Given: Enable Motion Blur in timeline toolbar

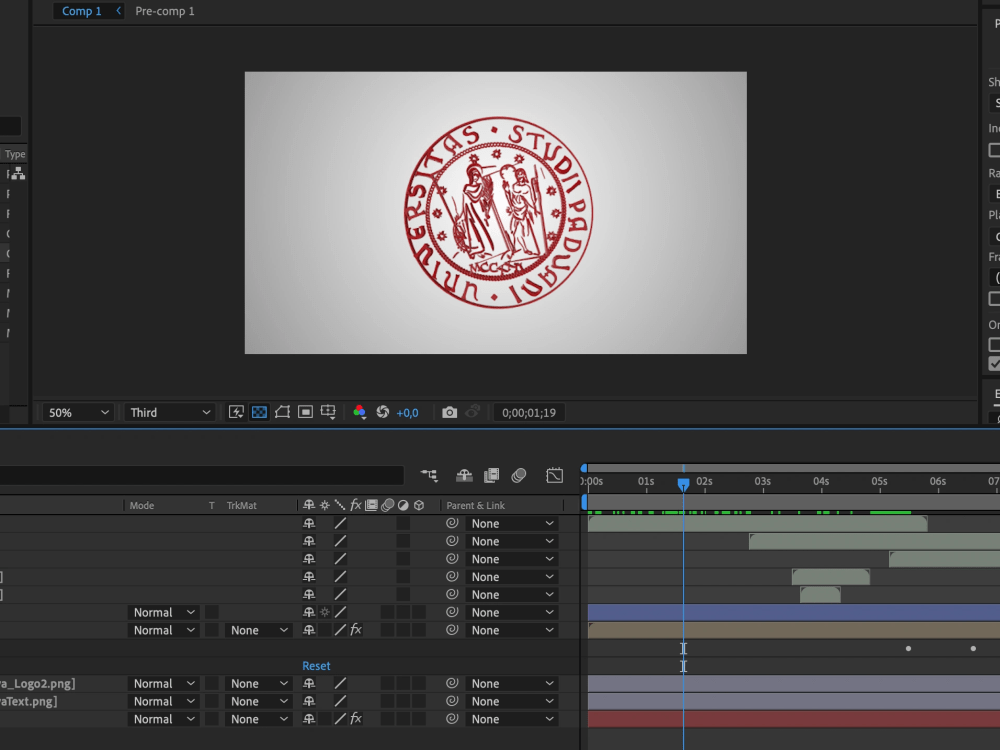Looking at the screenshot, I should [519, 475].
